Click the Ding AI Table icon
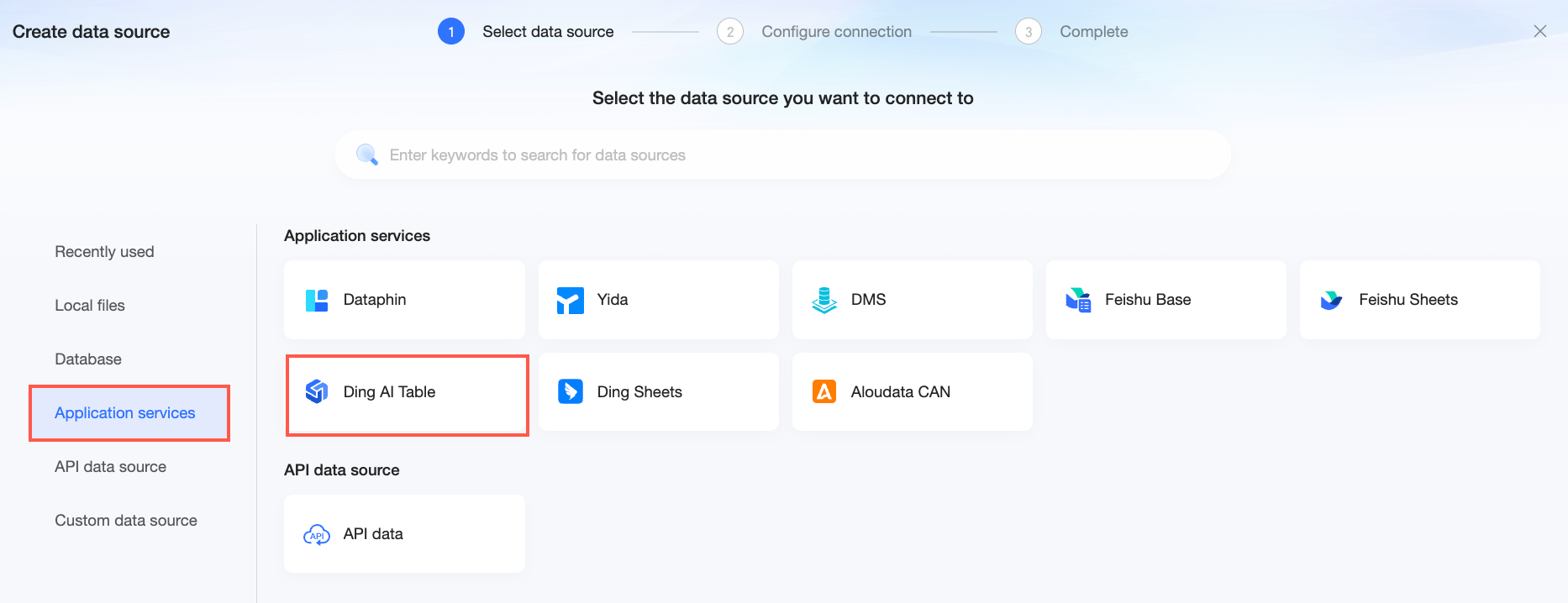This screenshot has height=603, width=1568. [x=317, y=391]
